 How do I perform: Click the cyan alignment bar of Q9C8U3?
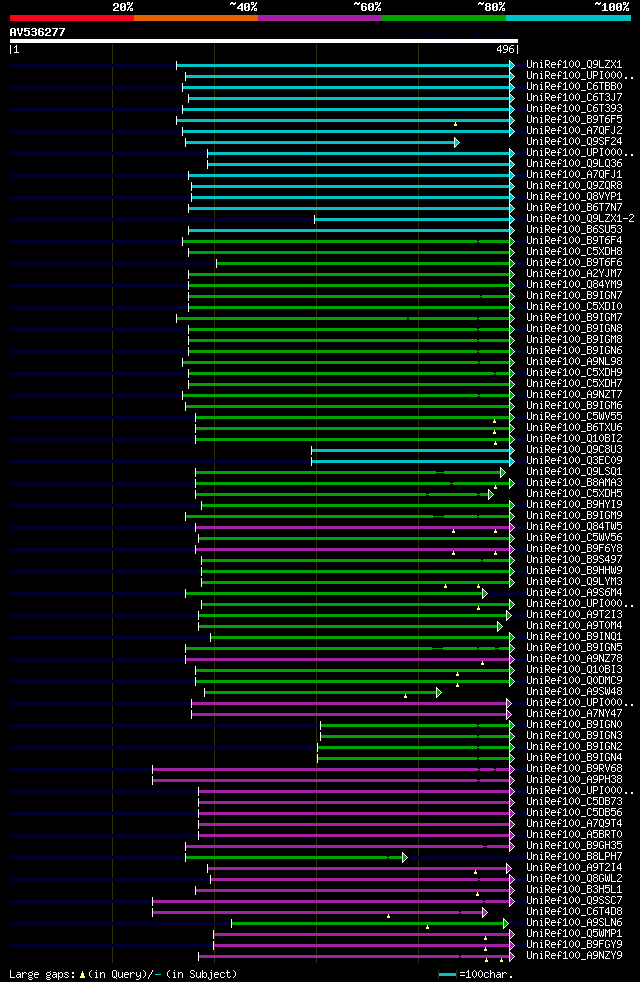(413, 450)
